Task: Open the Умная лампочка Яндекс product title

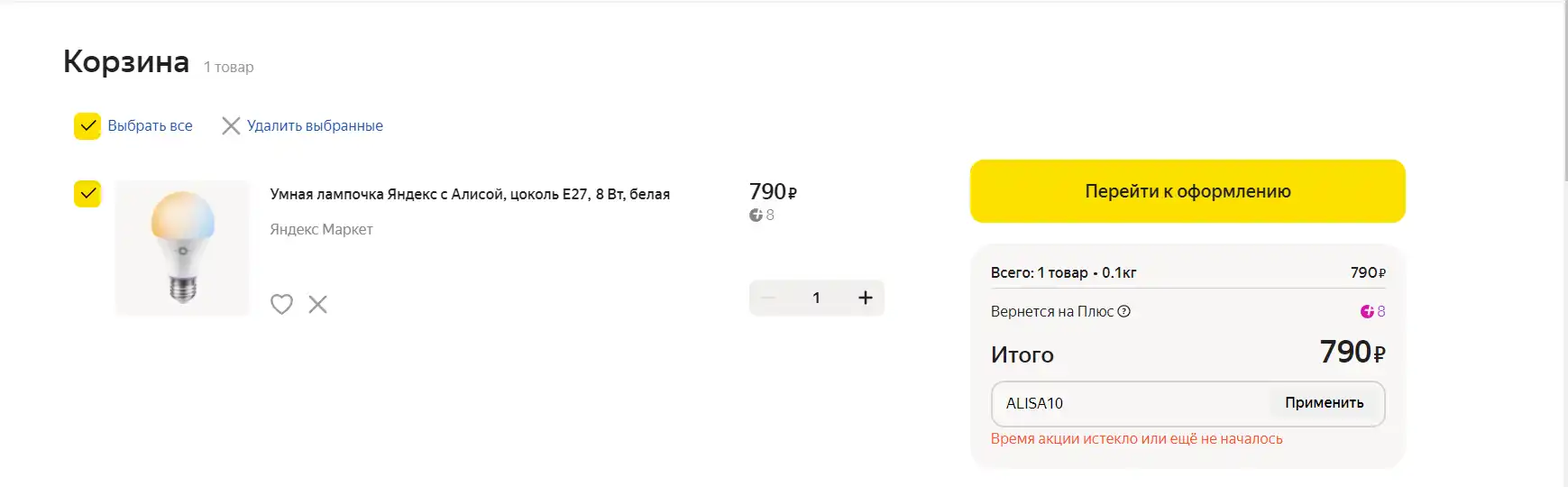Action: 470,194
